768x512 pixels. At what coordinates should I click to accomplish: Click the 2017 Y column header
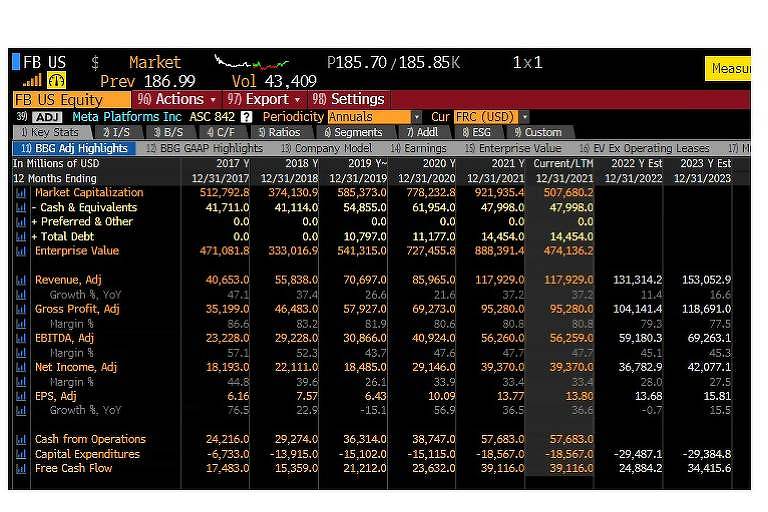(x=233, y=163)
